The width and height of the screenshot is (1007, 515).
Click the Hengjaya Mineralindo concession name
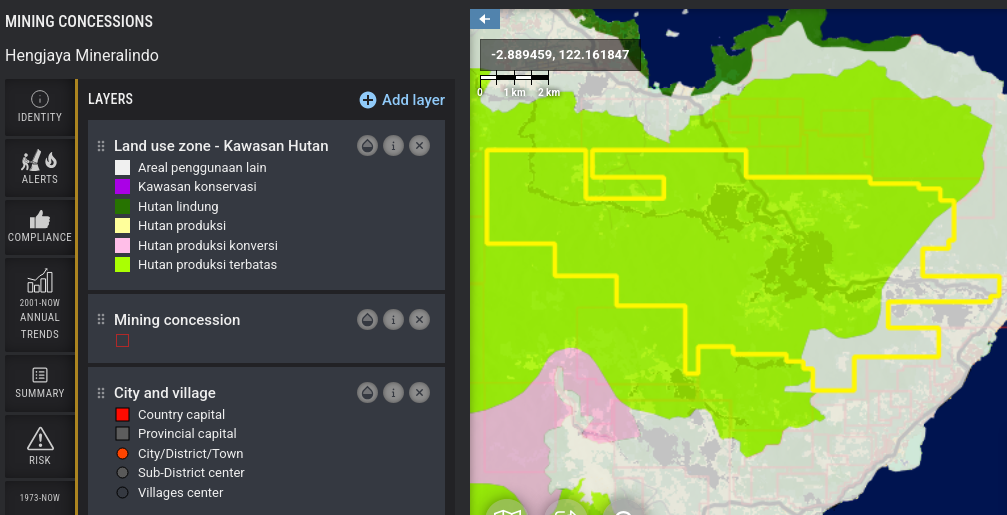click(82, 56)
